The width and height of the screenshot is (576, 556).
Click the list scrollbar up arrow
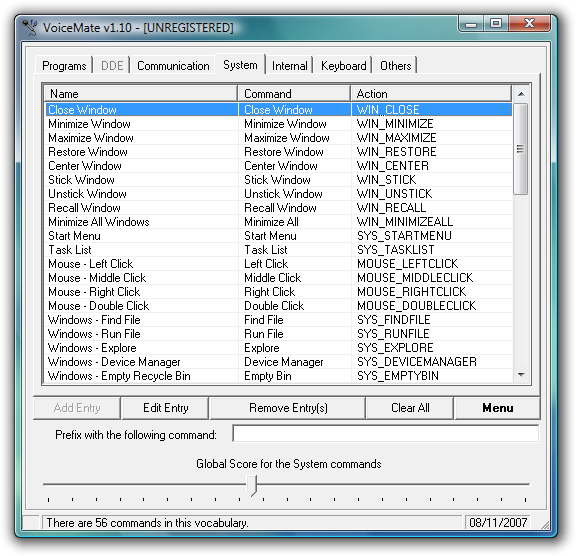point(521,94)
